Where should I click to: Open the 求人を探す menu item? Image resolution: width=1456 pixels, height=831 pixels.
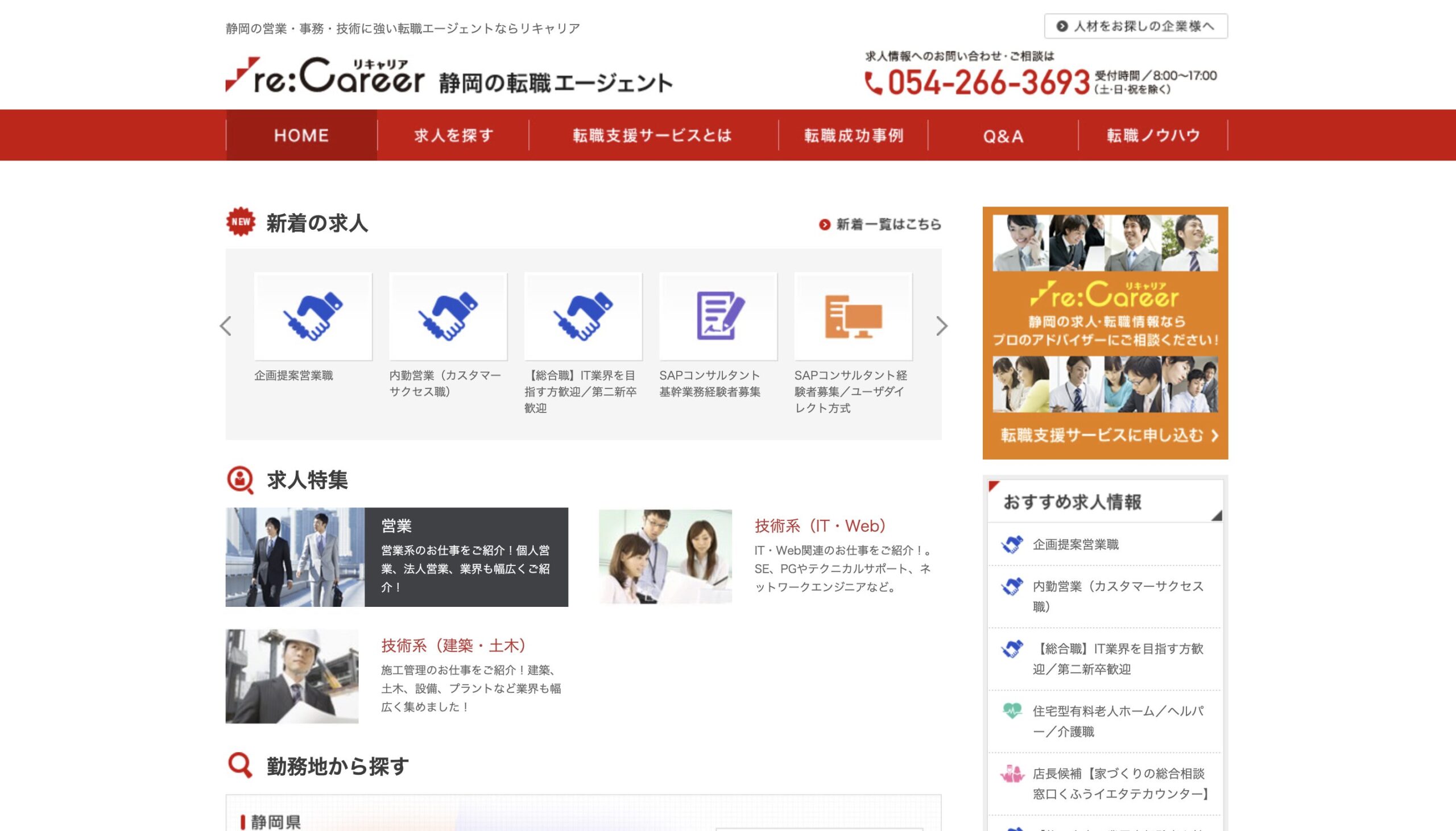[453, 135]
